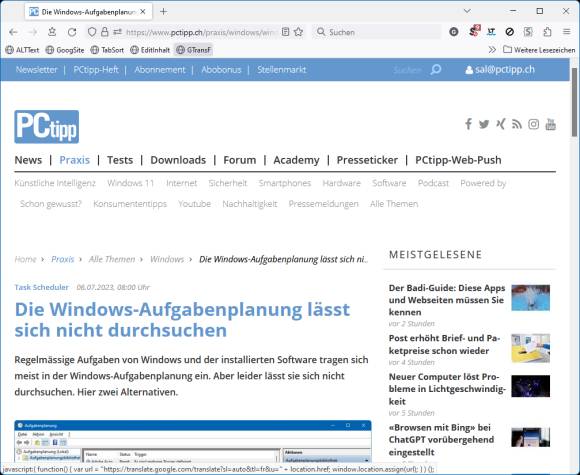The image size is (580, 475).
Task: Click the red S extension icon with badge
Action: [x=474, y=31]
